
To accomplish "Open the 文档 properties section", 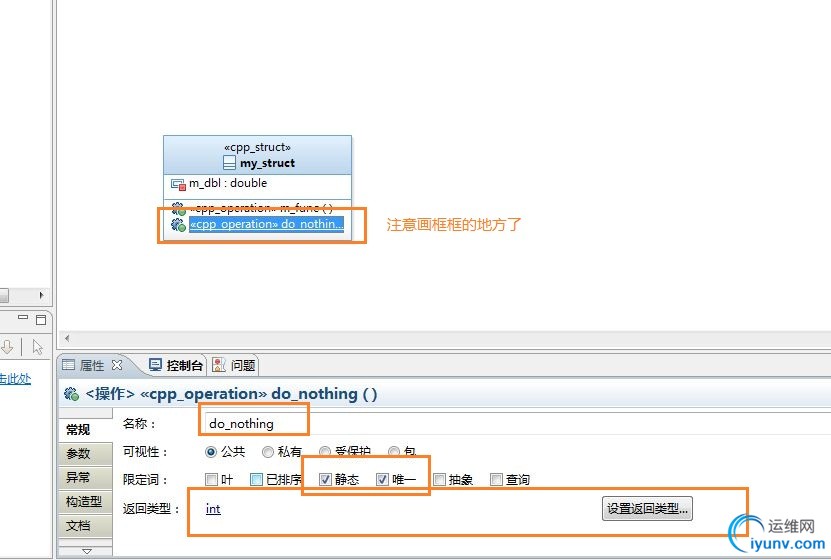I will click(x=85, y=526).
